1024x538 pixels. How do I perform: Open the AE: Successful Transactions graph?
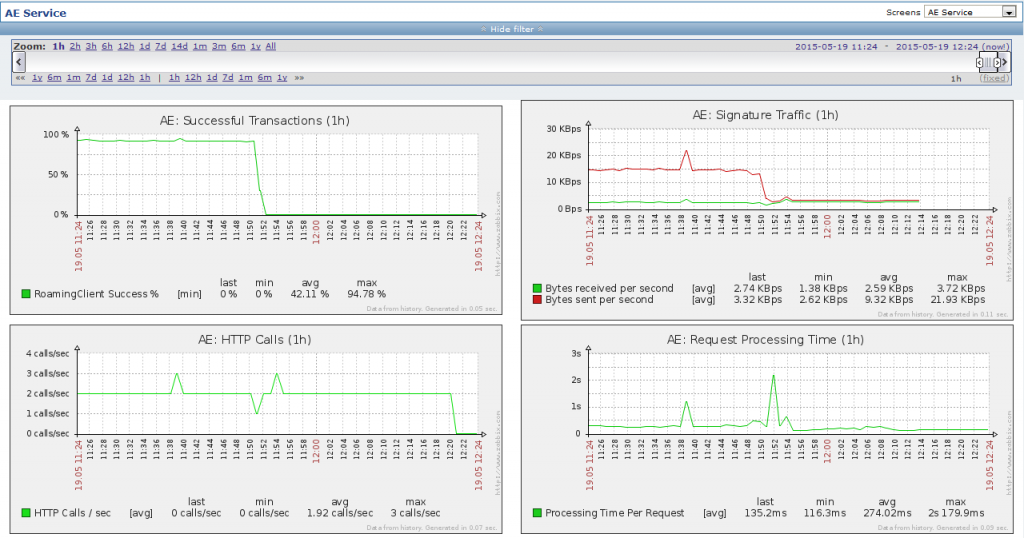(x=256, y=210)
